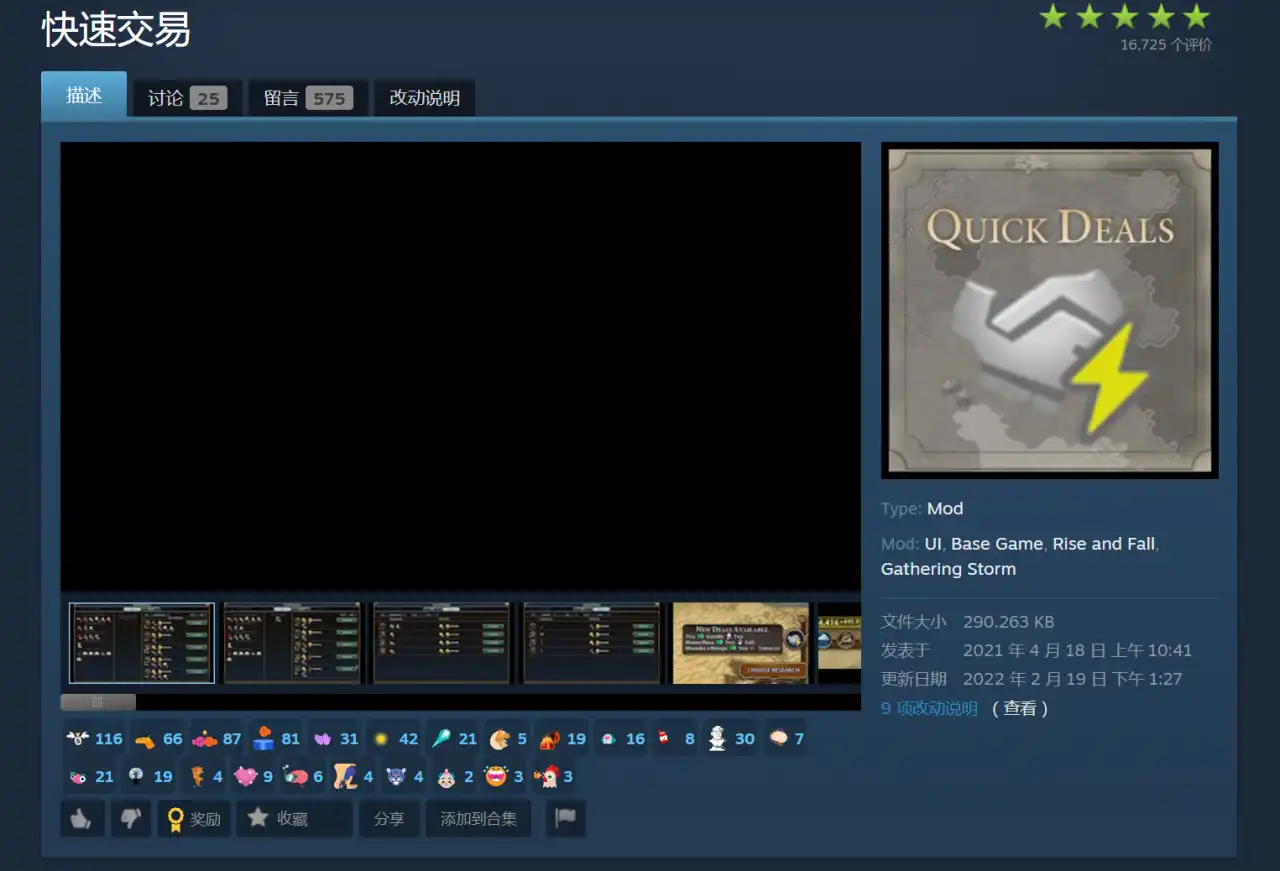Open the 添加到合集 add to collection button
This screenshot has width=1280, height=871.
coord(479,818)
